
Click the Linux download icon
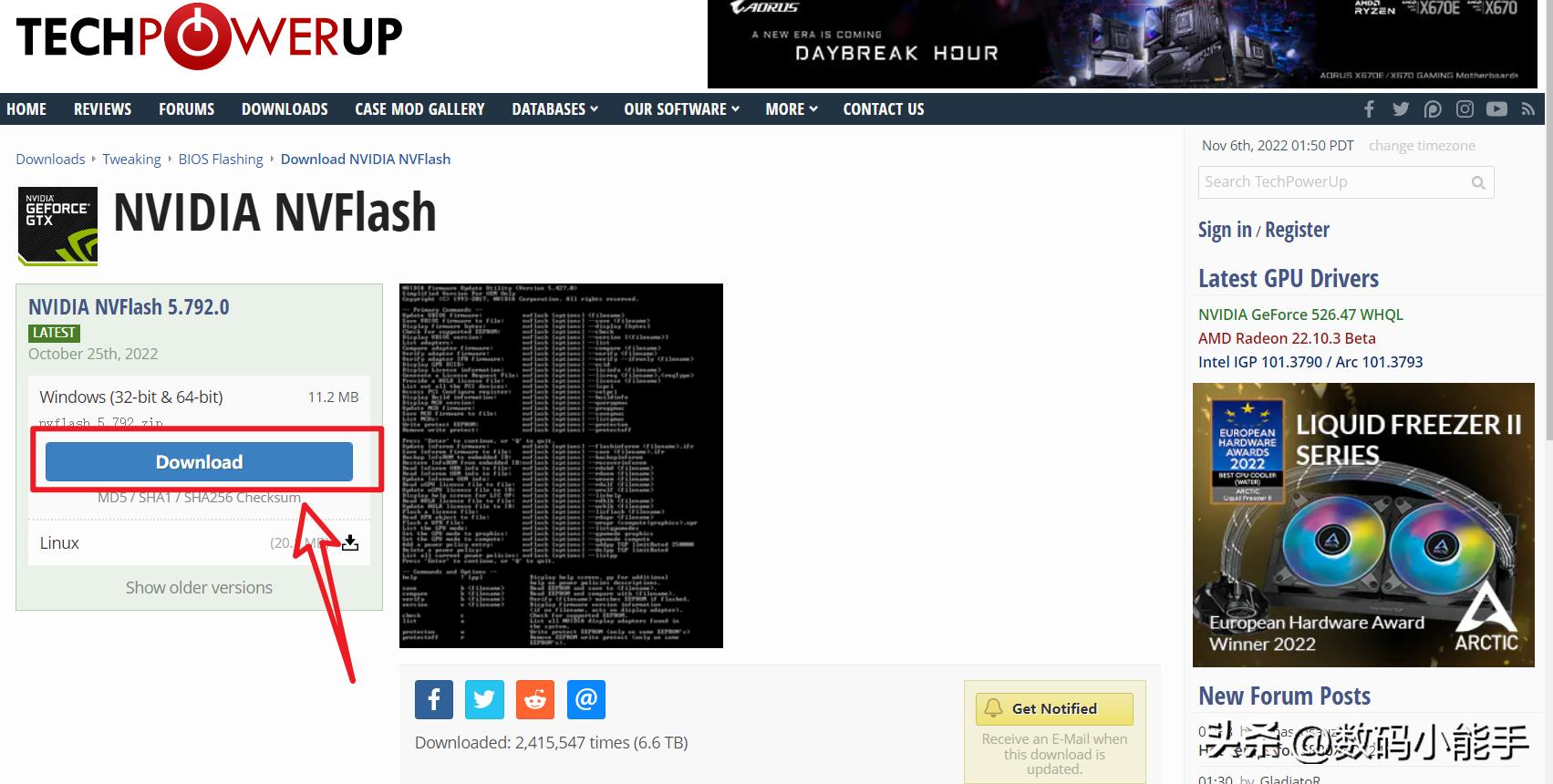[x=350, y=543]
